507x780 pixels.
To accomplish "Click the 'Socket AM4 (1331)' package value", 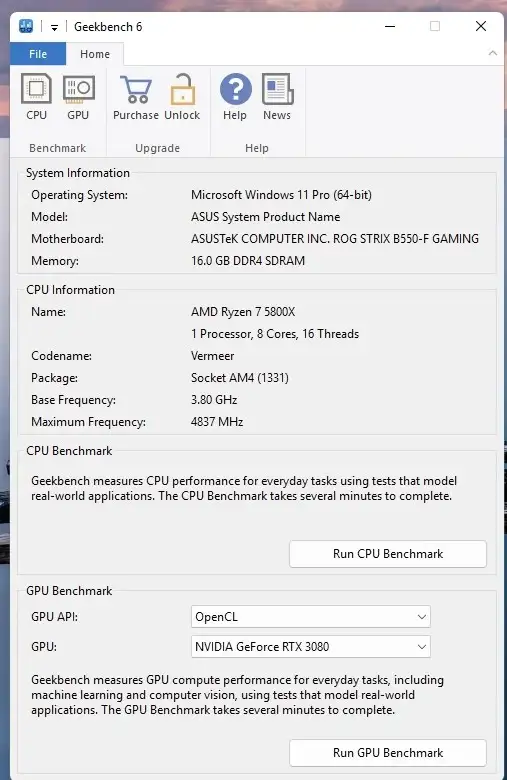I will coord(240,378).
